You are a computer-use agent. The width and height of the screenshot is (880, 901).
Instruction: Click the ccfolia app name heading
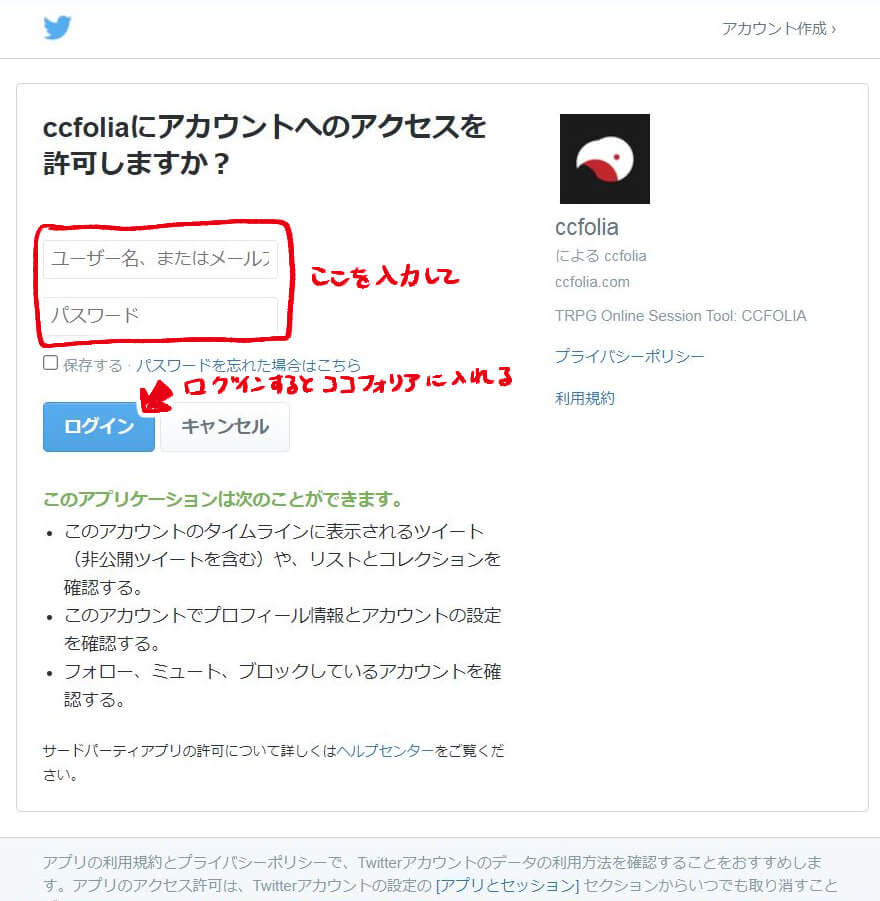click(587, 228)
